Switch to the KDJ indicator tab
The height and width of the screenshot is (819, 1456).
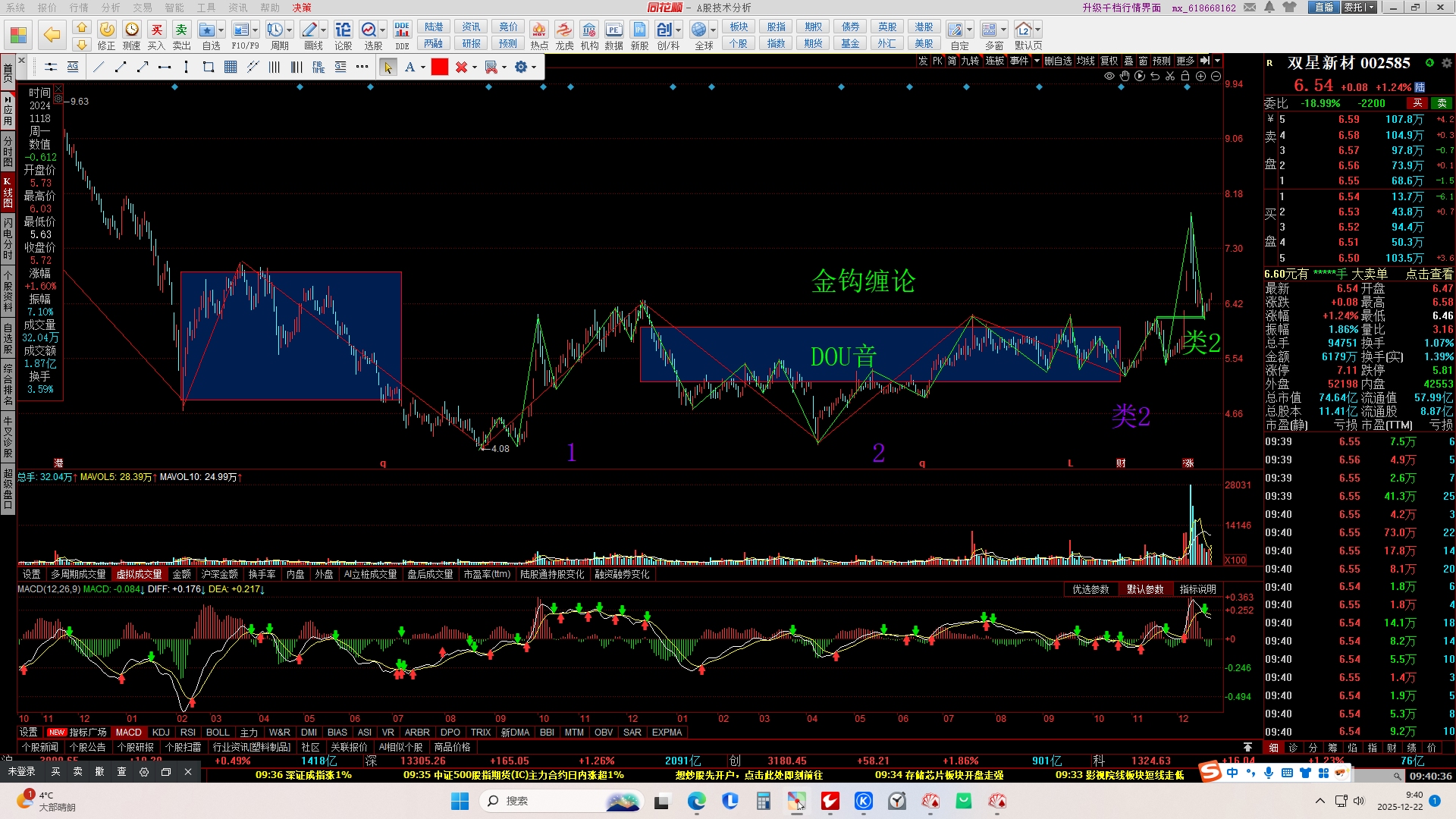coord(161,733)
